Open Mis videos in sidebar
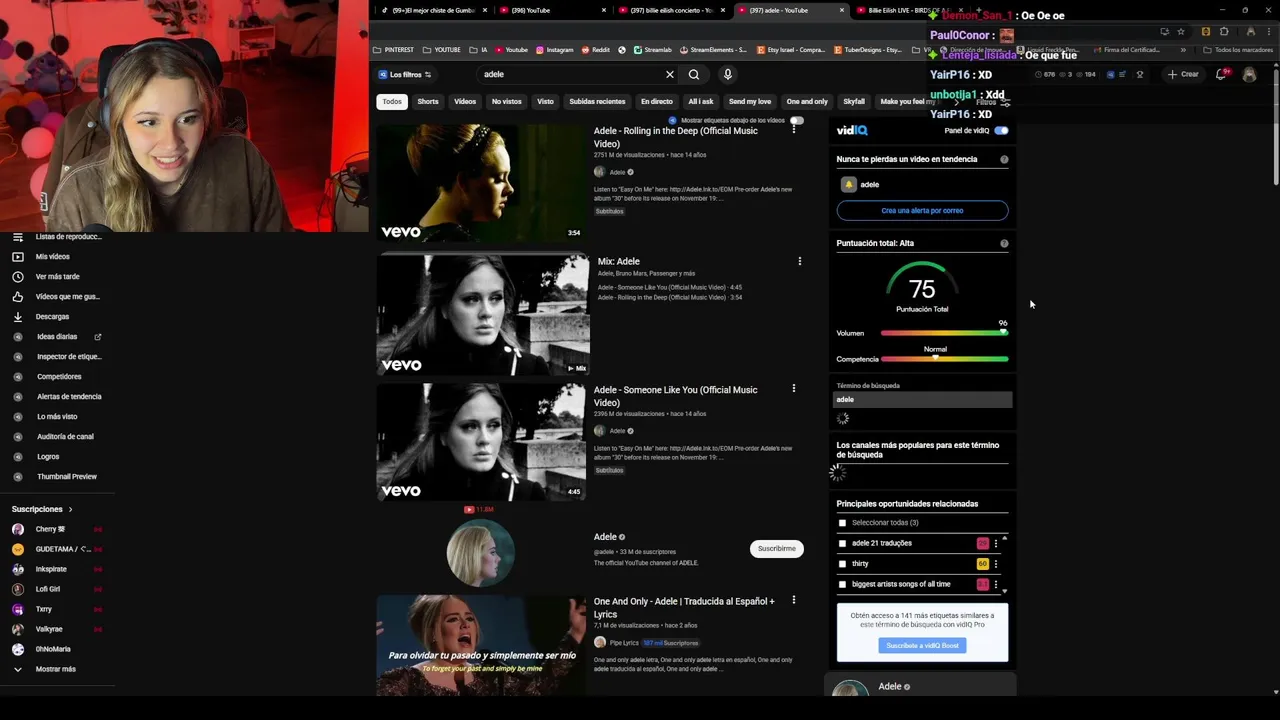Screen dimensions: 1280x720 [53, 257]
